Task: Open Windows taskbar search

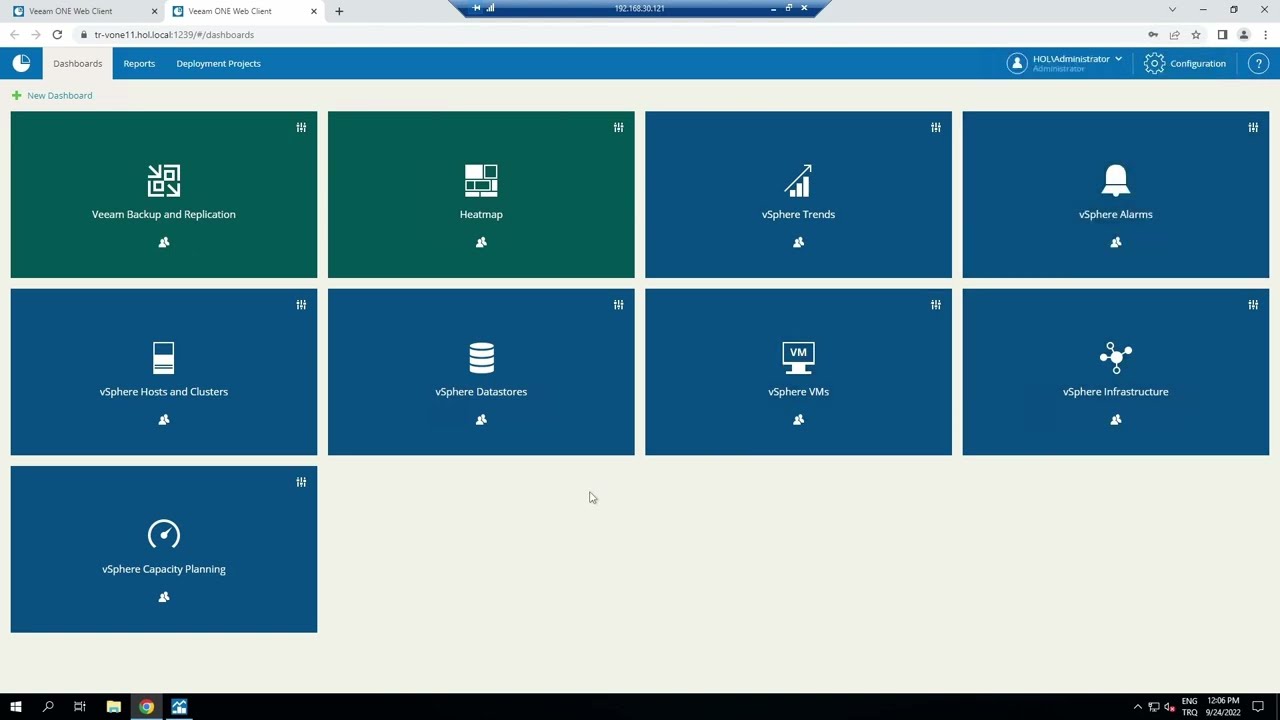Action: pyautogui.click(x=48, y=707)
